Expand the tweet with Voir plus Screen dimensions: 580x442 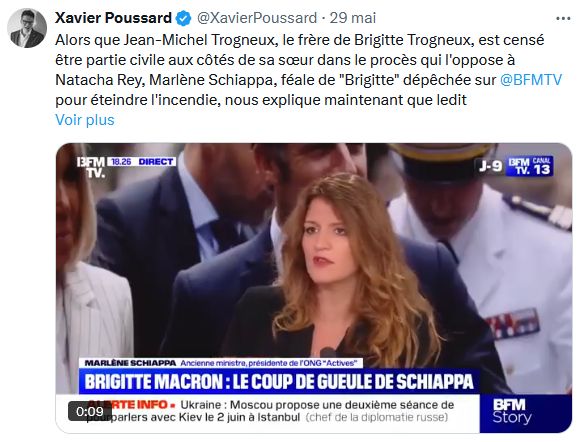85,120
